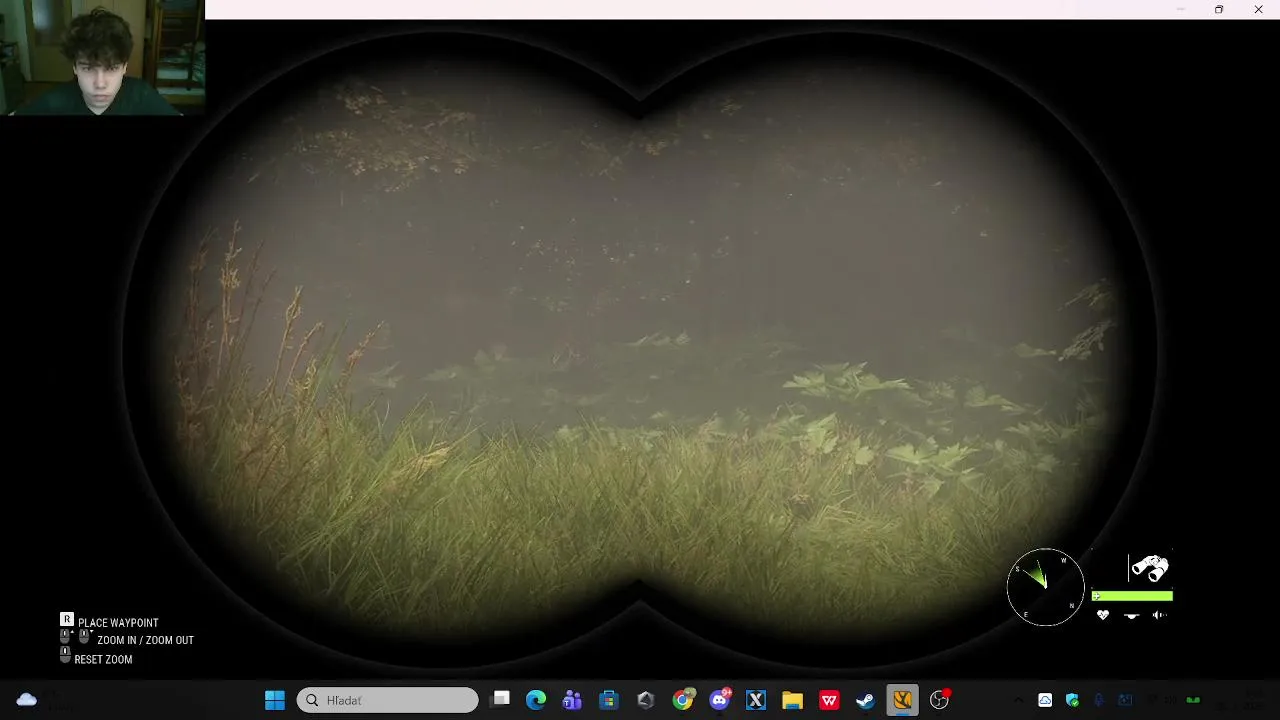
Task: Focus the Hľadať taskbar search box
Action: click(388, 700)
